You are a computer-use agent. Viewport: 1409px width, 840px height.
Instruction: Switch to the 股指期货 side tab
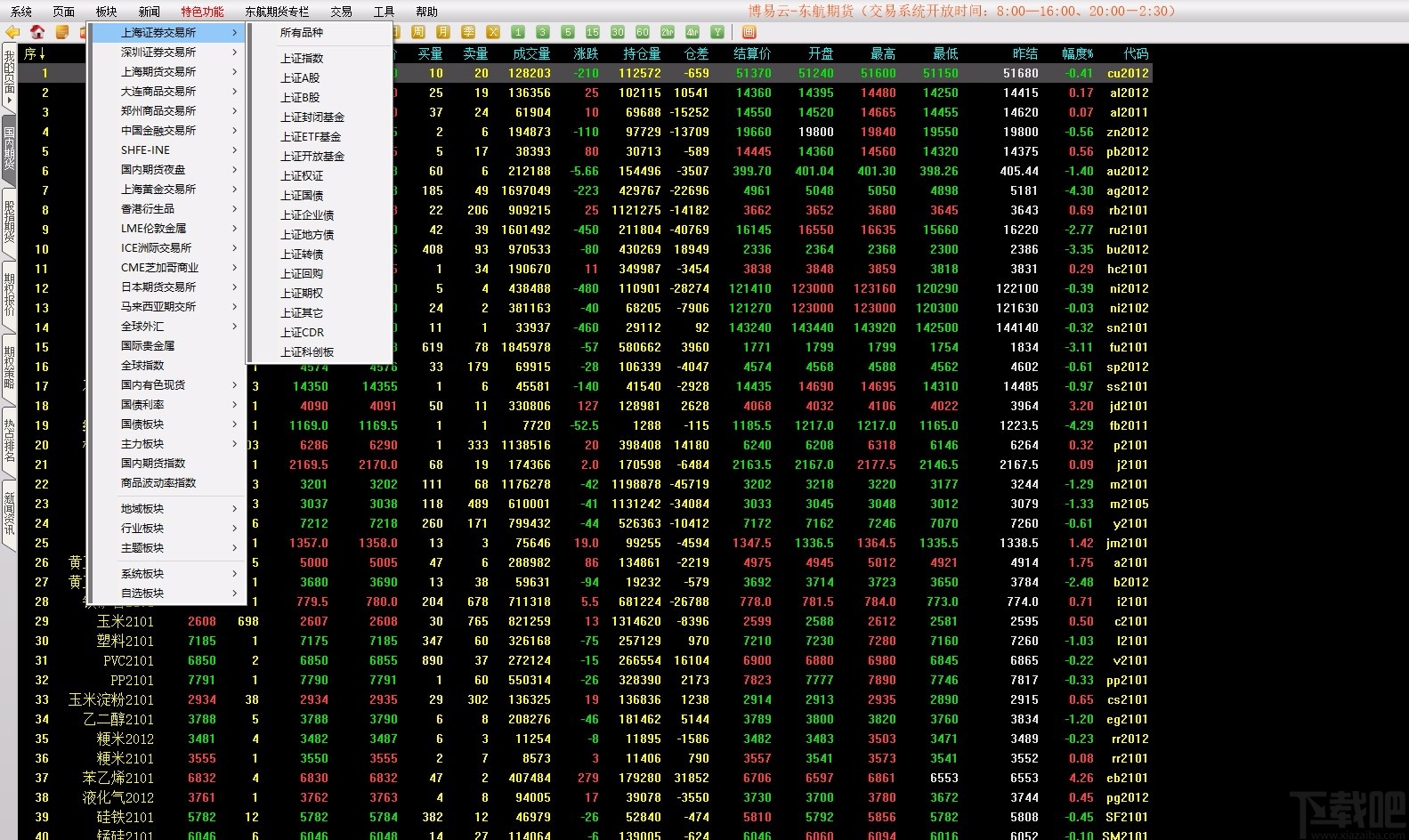coord(9,222)
